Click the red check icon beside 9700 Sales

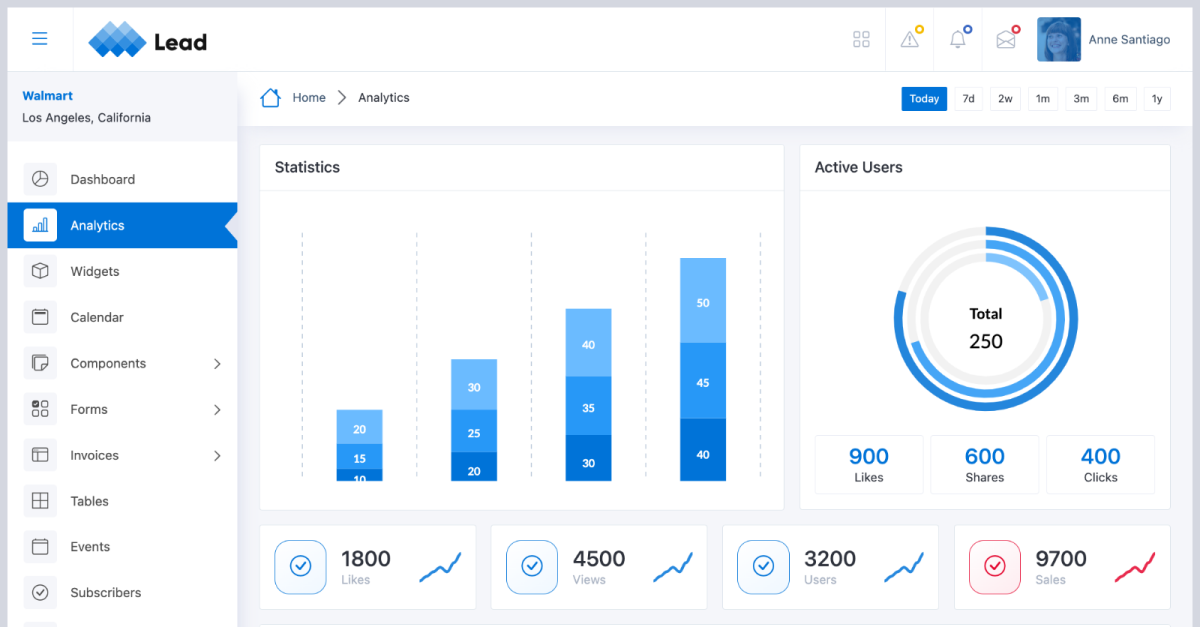995,567
